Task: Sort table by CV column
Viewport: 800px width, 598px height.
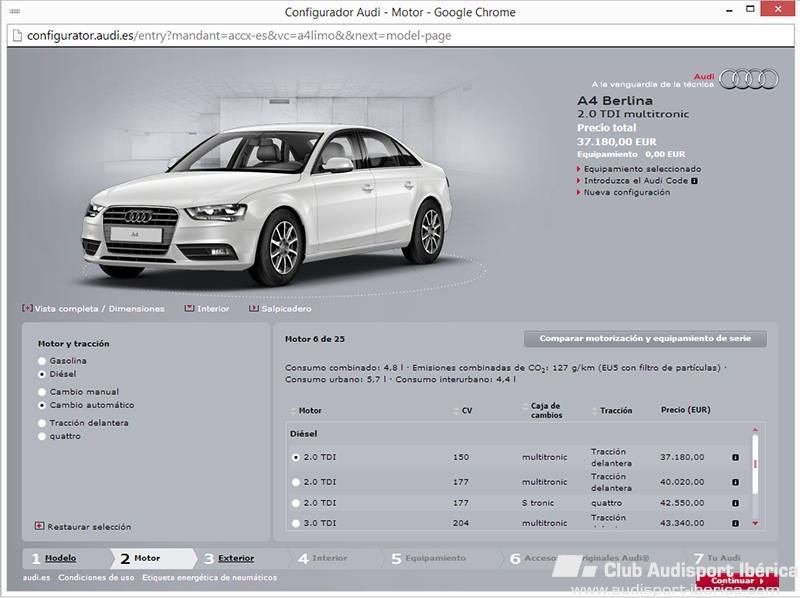Action: (x=463, y=411)
